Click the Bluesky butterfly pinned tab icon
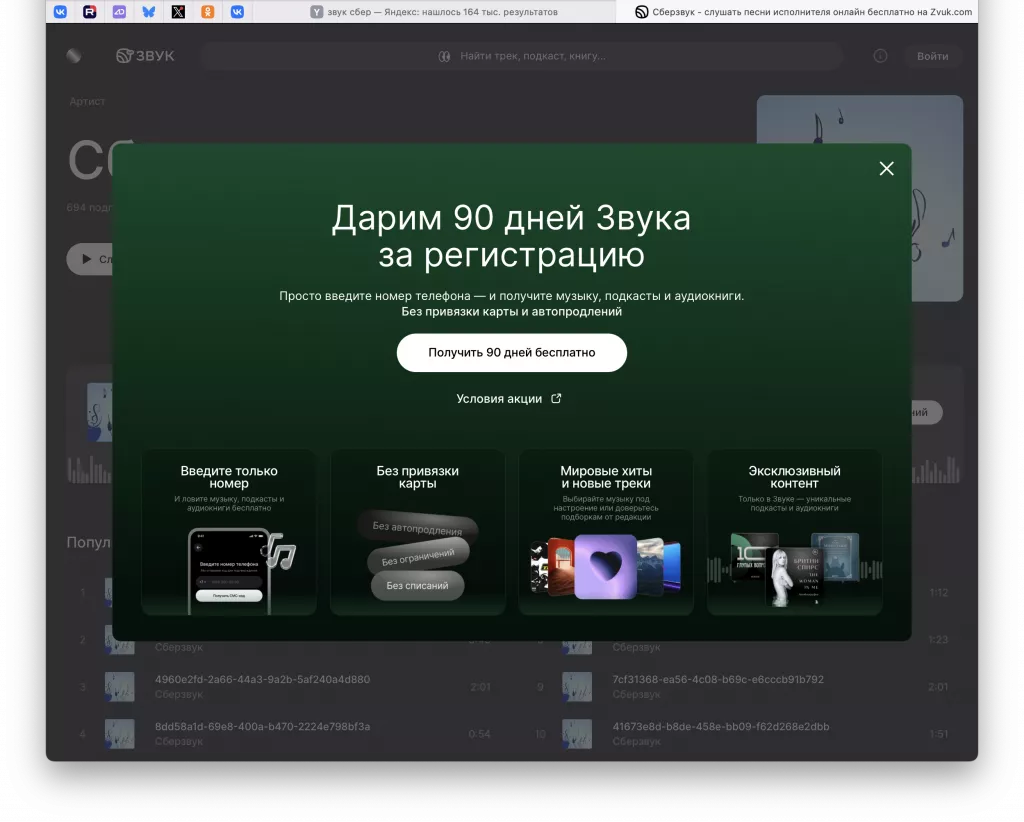1024x822 pixels. pyautogui.click(x=148, y=11)
